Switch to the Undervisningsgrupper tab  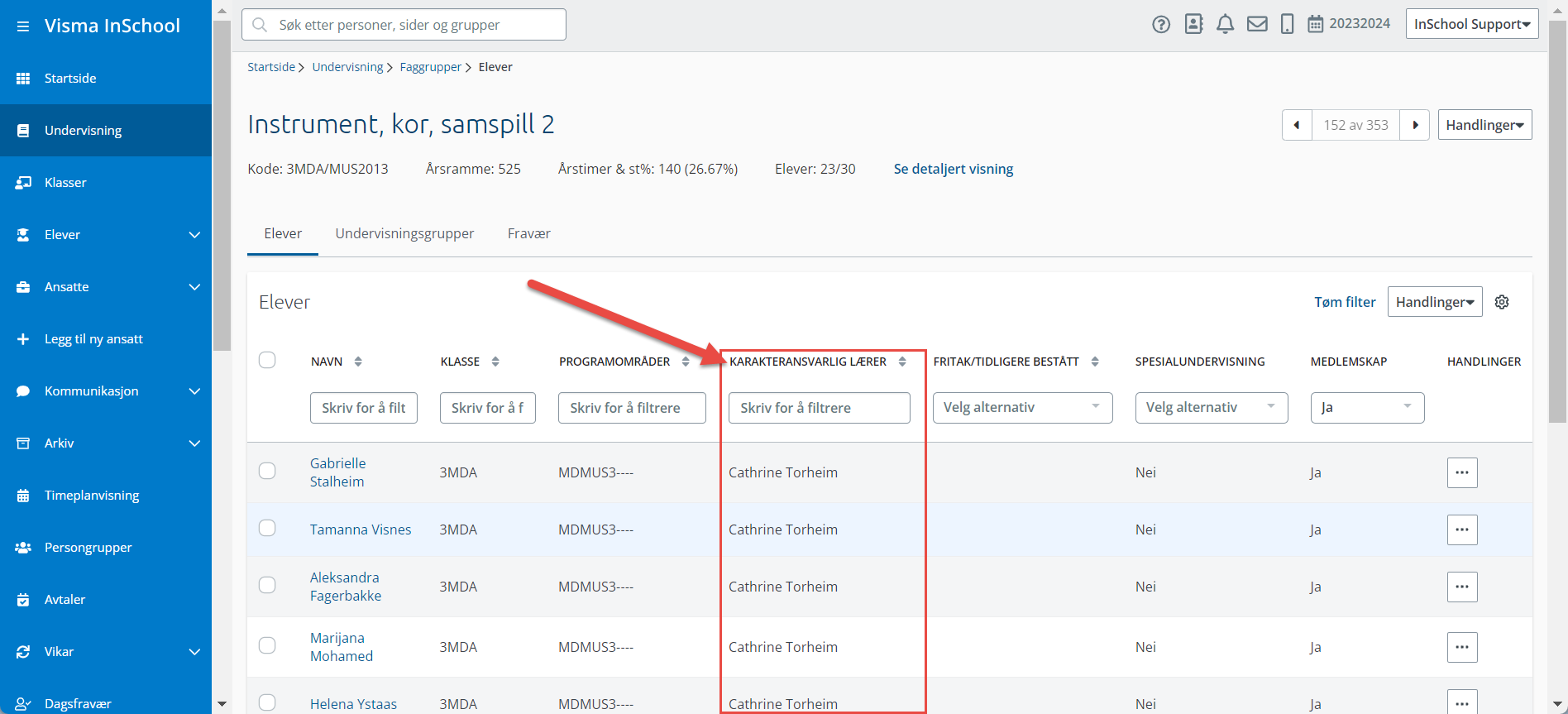point(404,233)
